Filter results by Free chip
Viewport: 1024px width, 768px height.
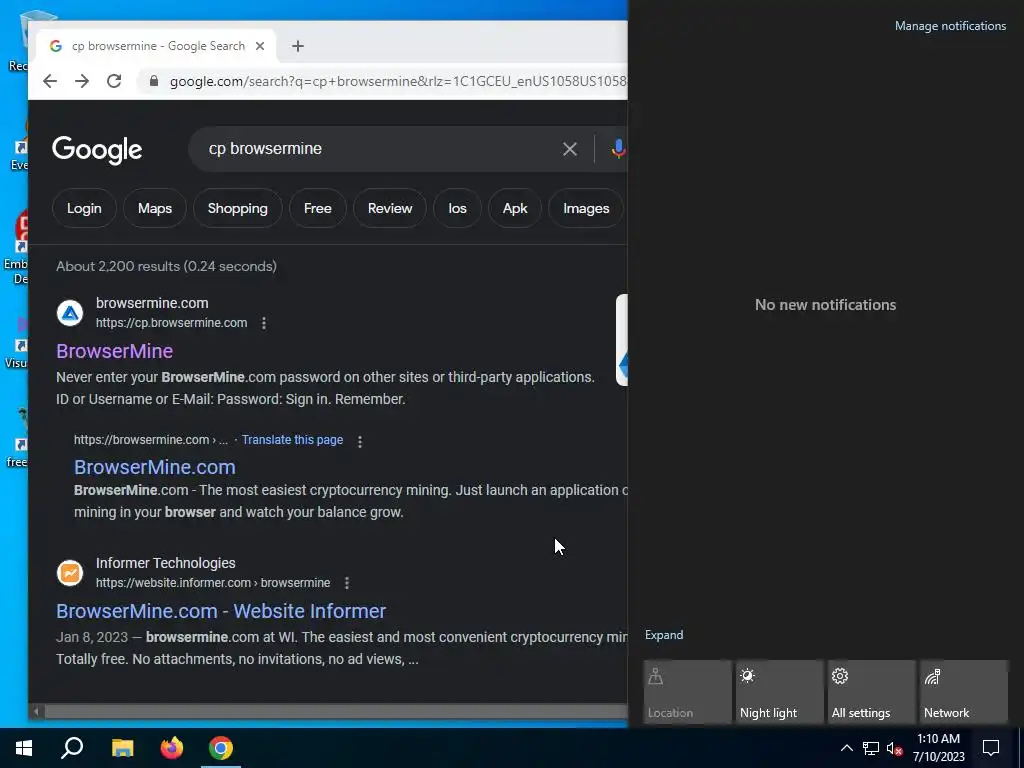317,208
